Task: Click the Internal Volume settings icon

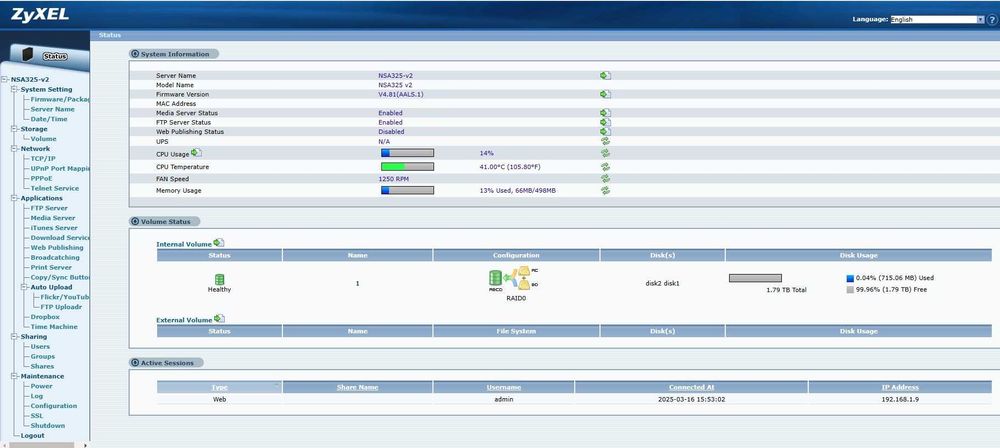Action: [219, 243]
